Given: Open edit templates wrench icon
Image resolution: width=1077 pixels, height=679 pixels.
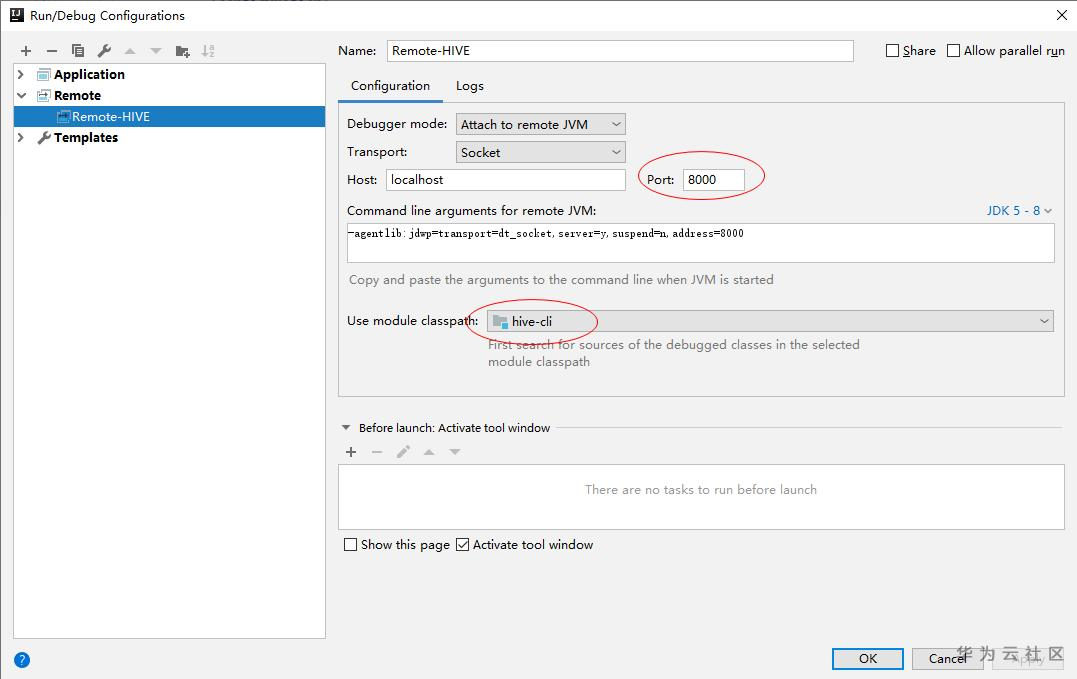Looking at the screenshot, I should [104, 51].
